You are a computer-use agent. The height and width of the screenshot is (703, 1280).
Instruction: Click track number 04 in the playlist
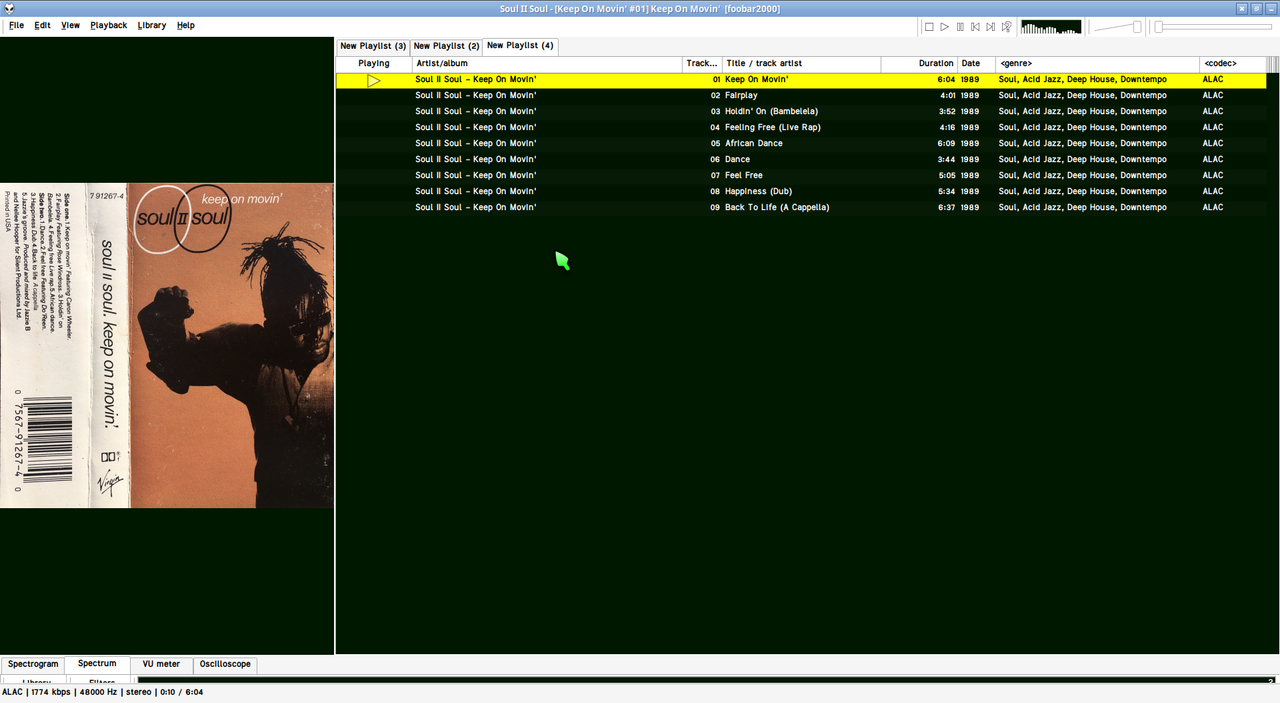715,128
